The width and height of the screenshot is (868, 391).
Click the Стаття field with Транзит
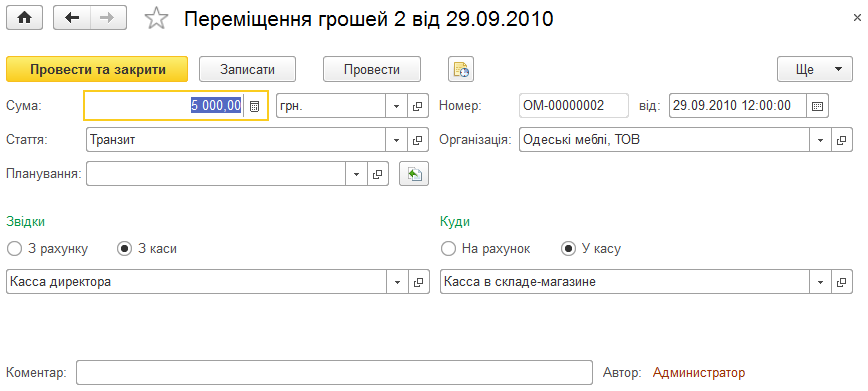[236, 140]
